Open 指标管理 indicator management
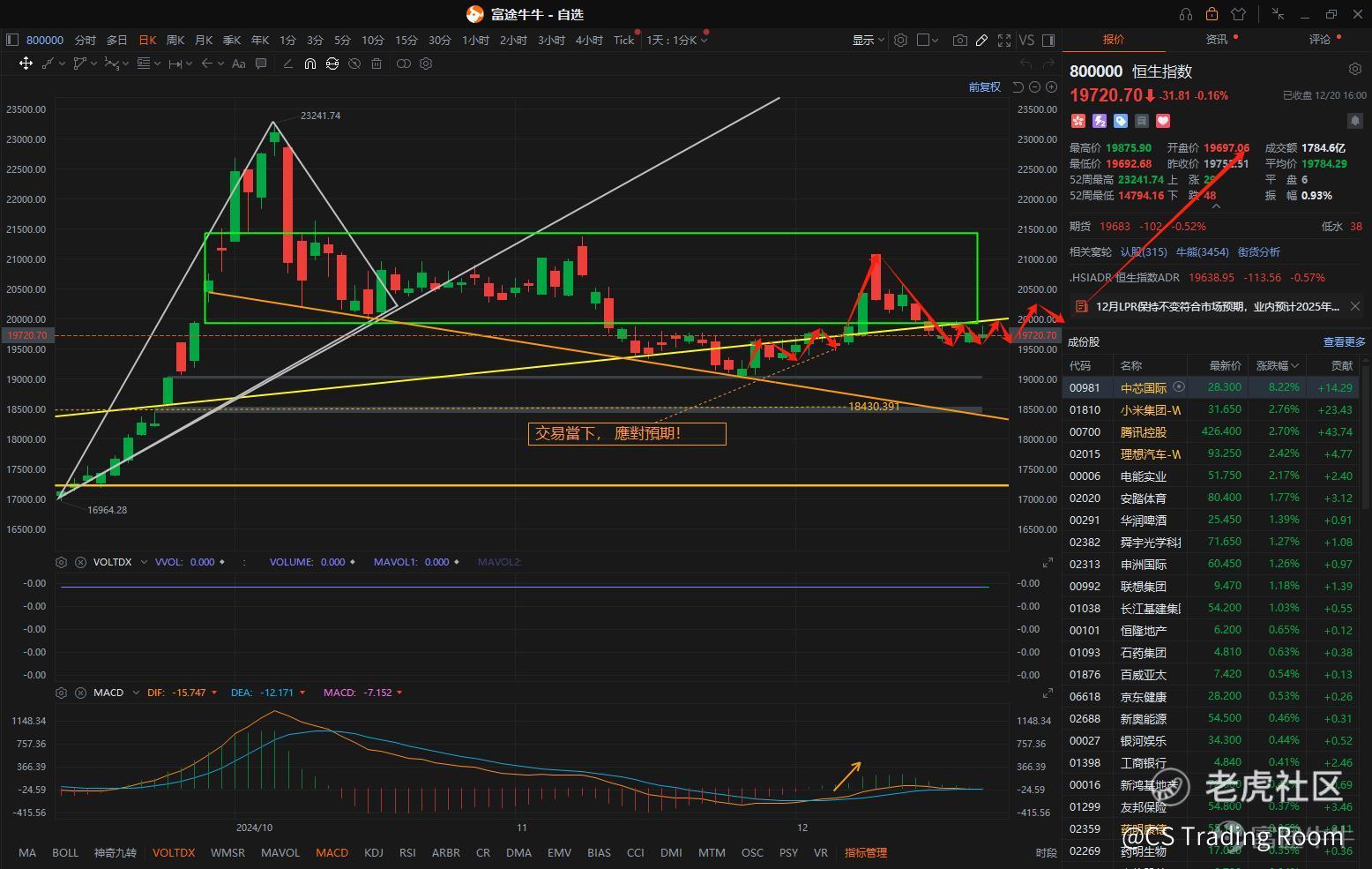Image resolution: width=1372 pixels, height=869 pixels. [x=866, y=852]
